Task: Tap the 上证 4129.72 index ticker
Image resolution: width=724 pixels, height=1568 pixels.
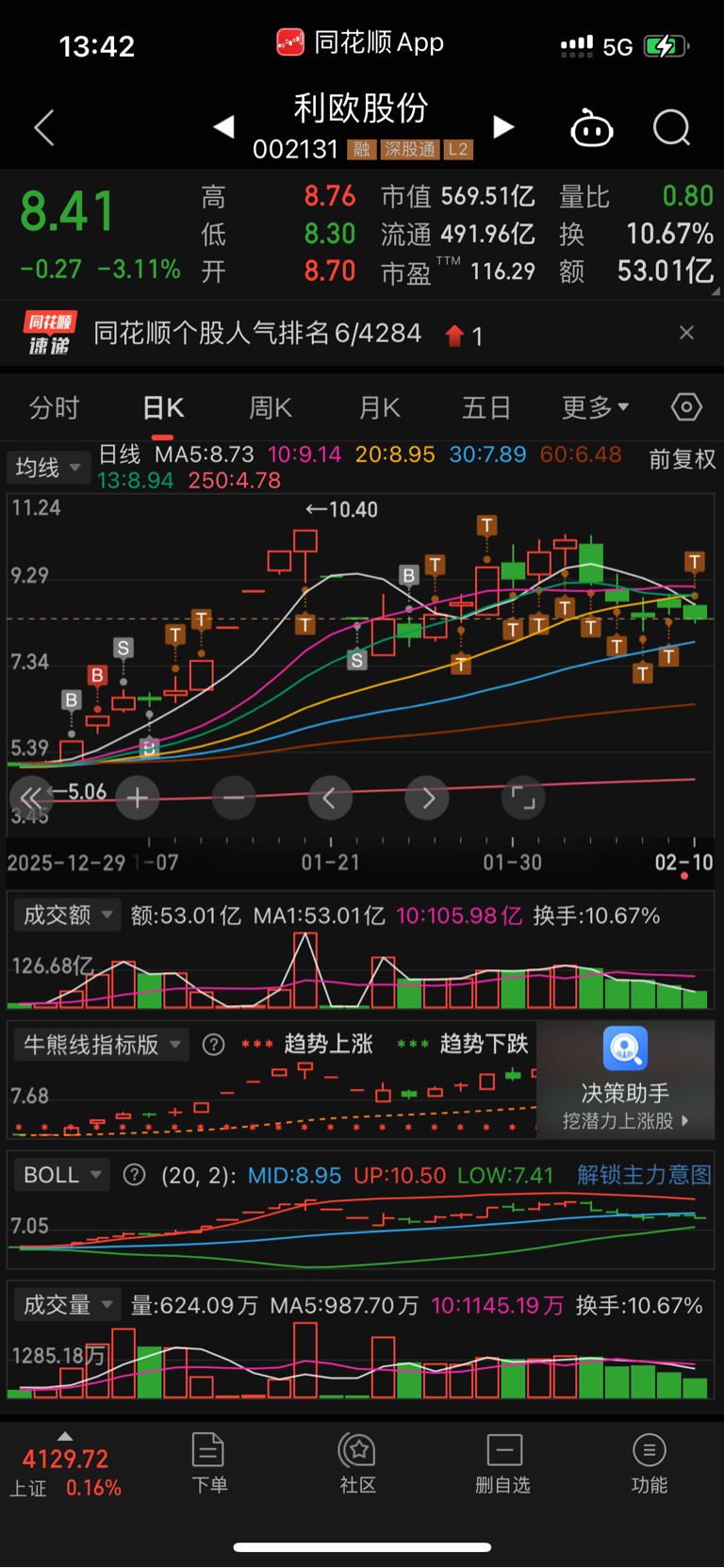Action: coord(65,1473)
